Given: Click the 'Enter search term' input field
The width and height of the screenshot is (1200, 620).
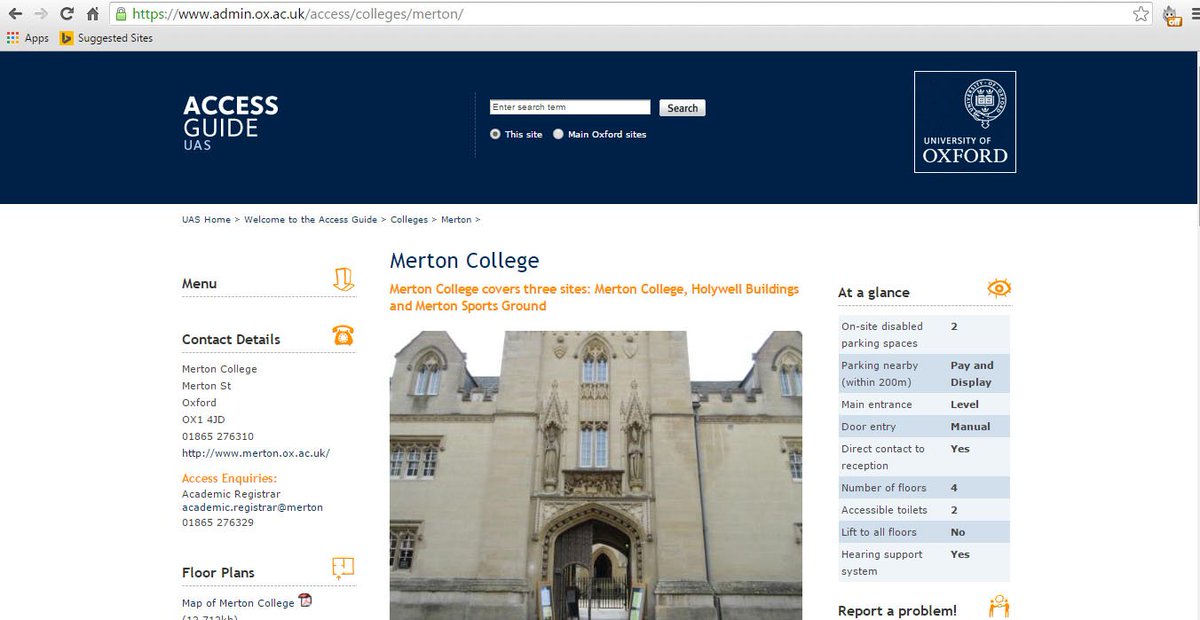Looking at the screenshot, I should (x=570, y=107).
